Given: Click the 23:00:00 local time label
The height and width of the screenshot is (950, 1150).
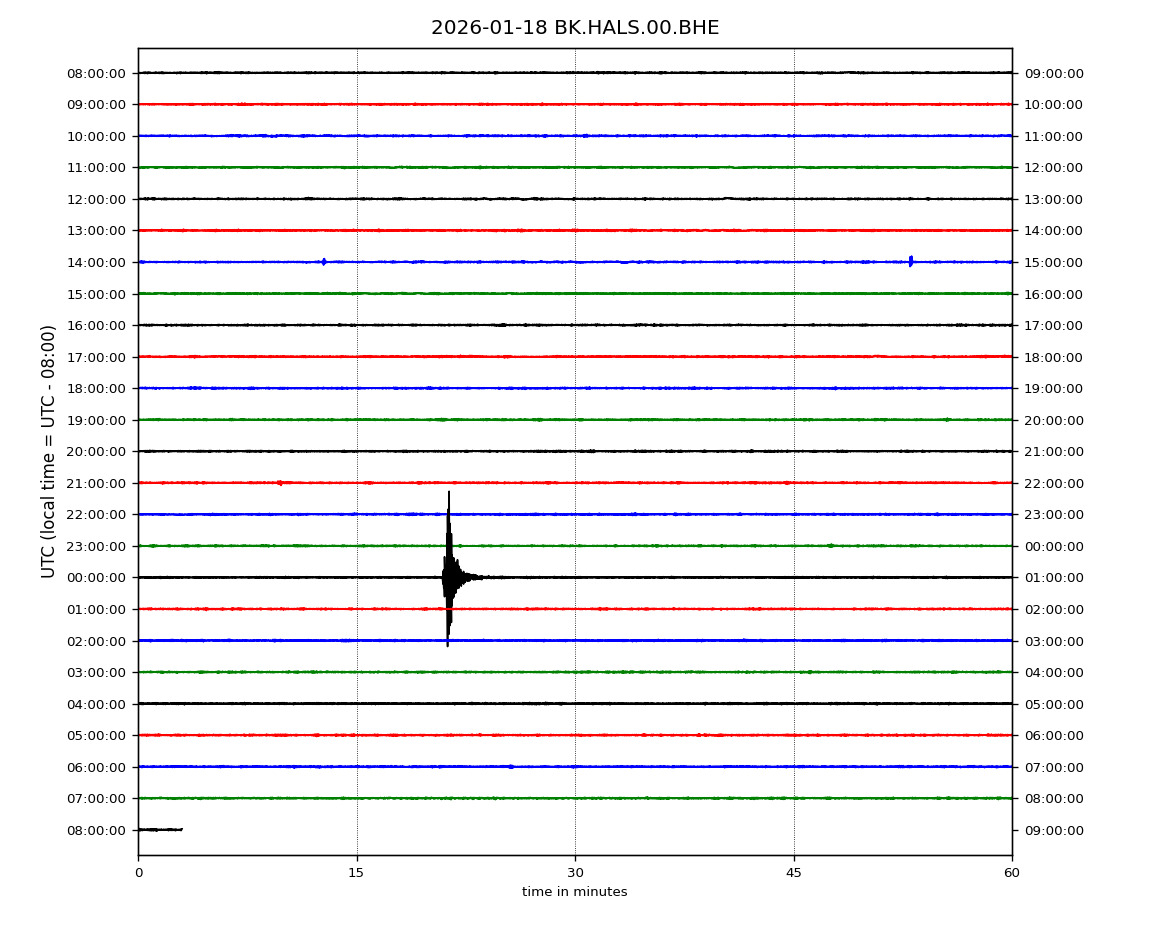Looking at the screenshot, I should click(x=1054, y=515).
